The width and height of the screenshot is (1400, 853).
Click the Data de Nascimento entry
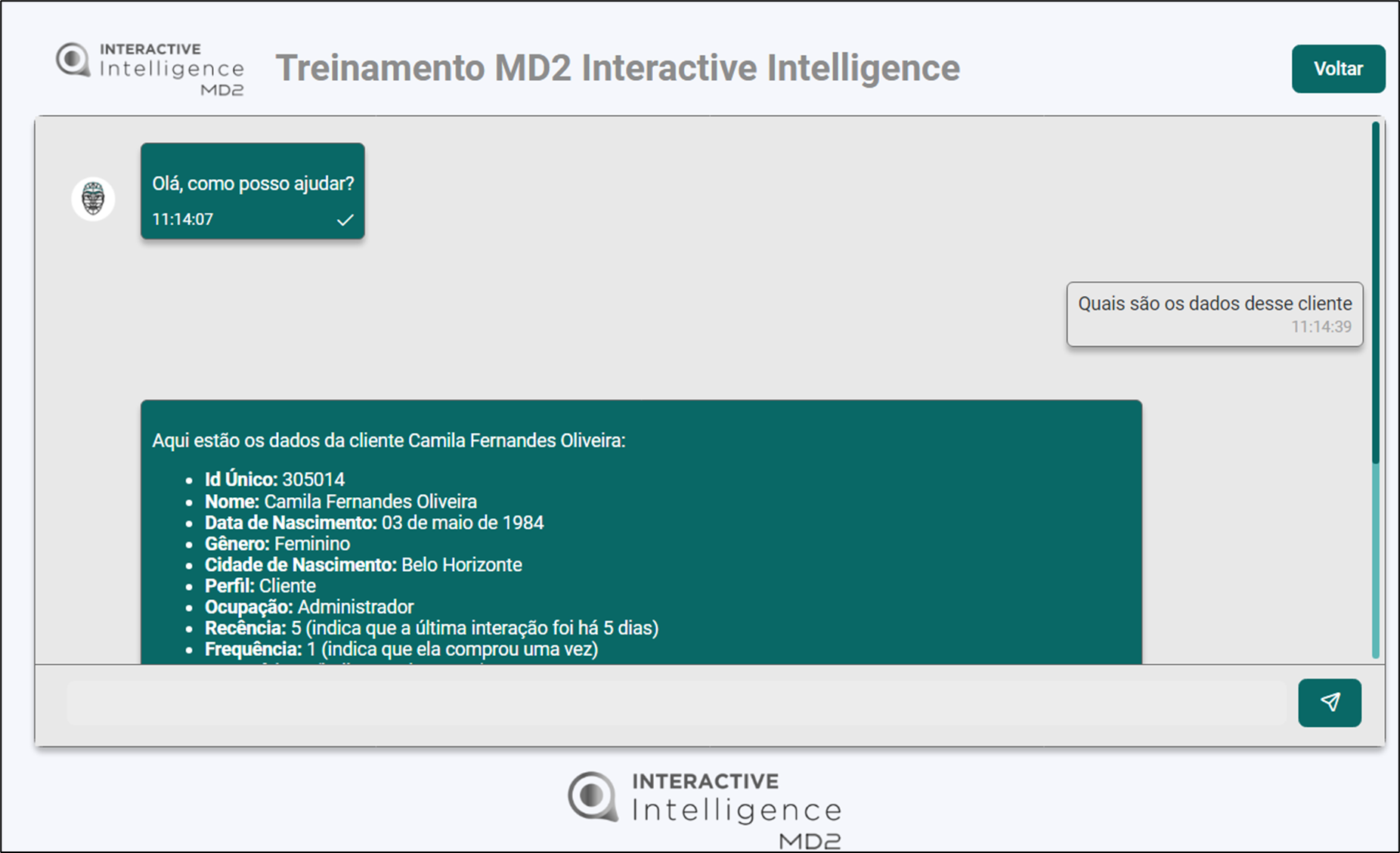point(373,523)
